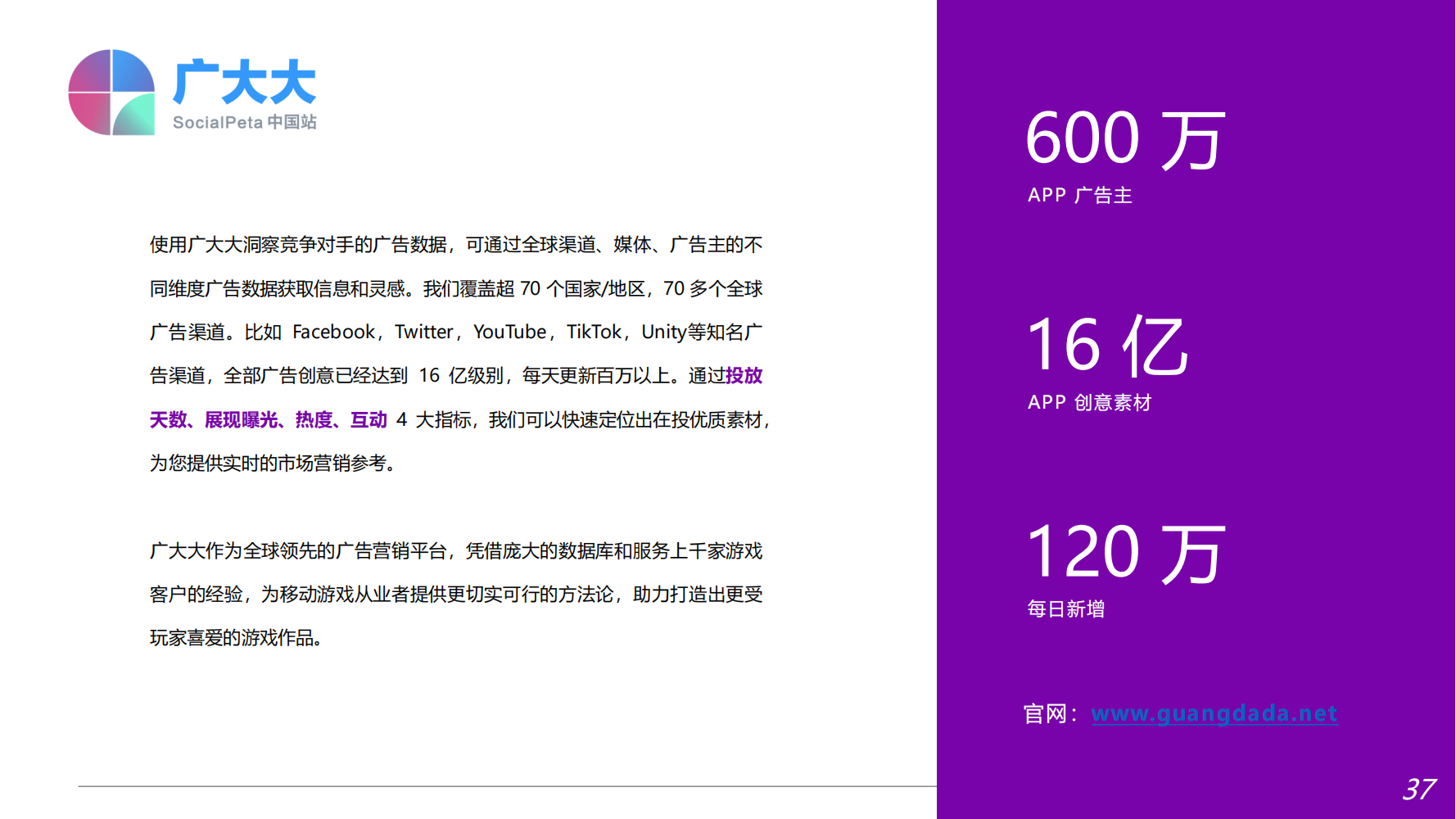Click the blue top-right quadrant of the logo
Screen dimensions: 1456x819
coord(132,71)
